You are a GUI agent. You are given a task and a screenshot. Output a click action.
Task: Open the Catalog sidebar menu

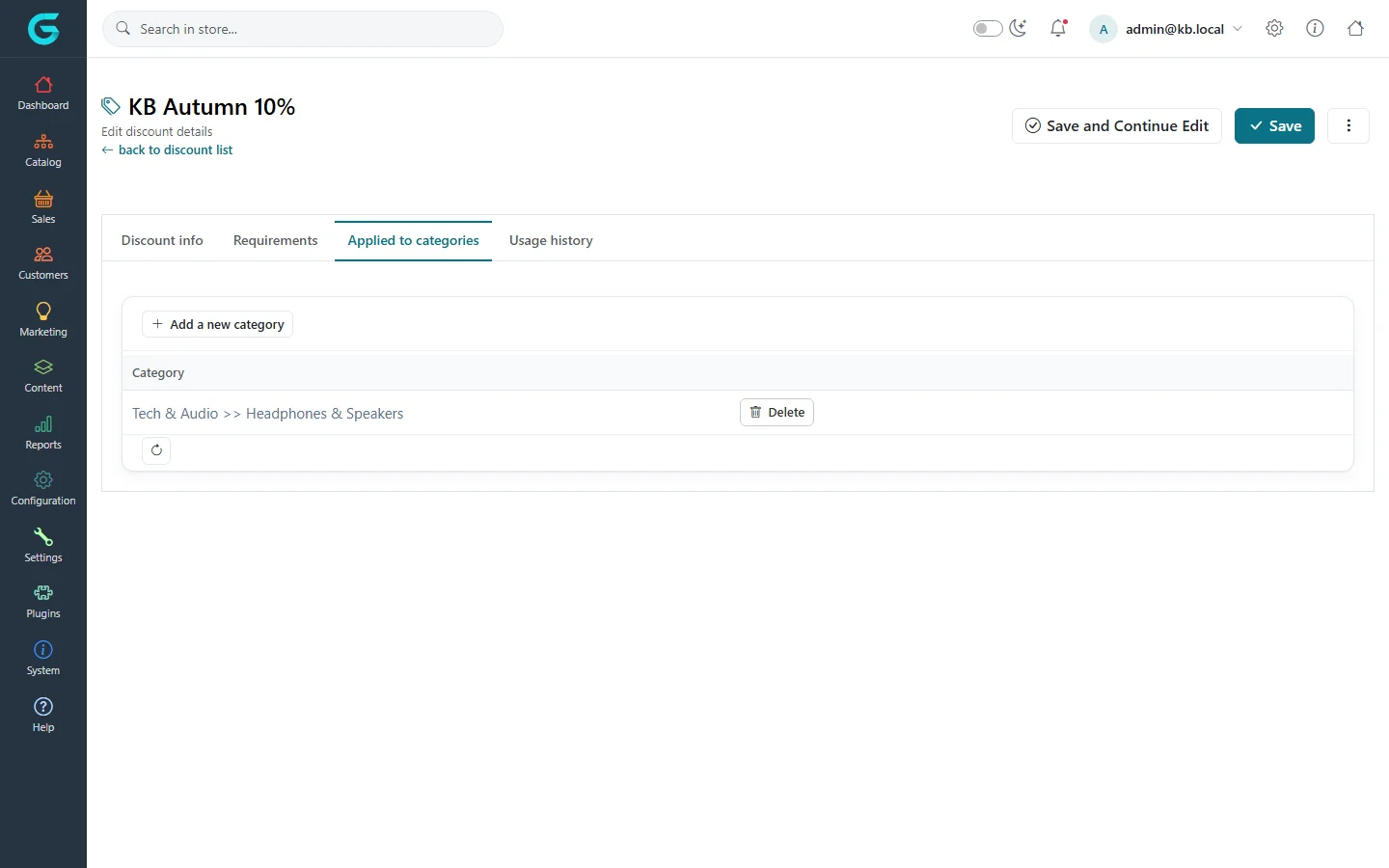[43, 150]
